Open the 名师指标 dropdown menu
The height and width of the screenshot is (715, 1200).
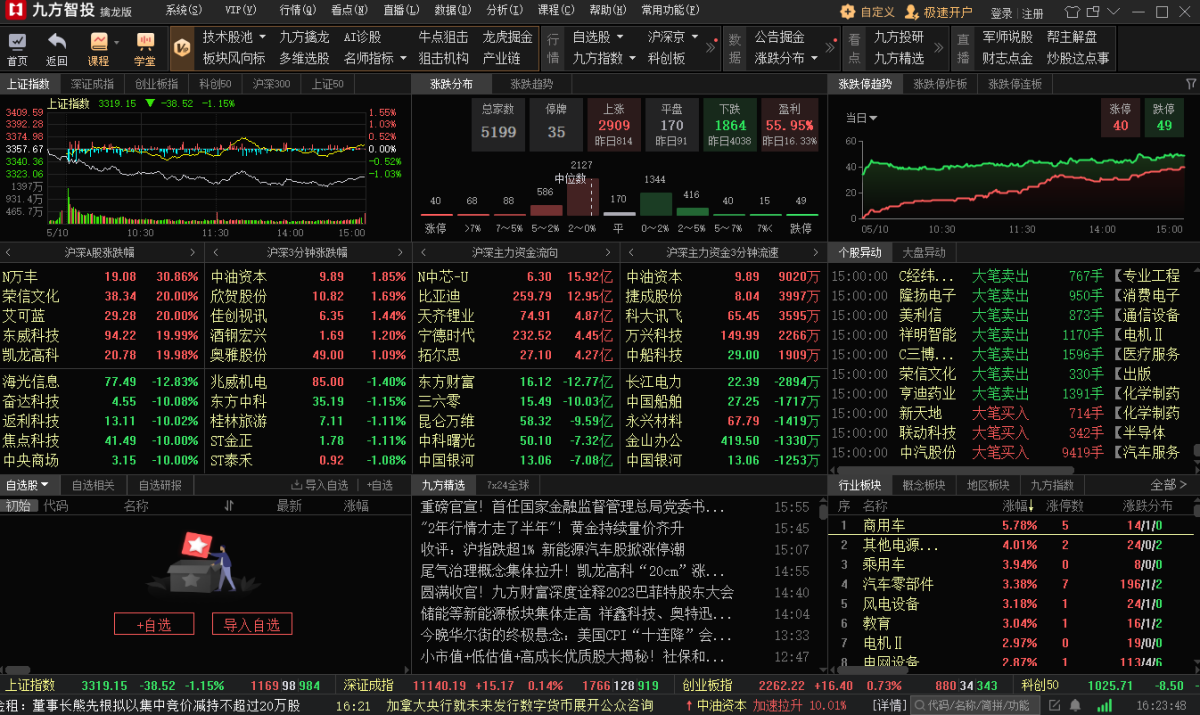tap(375, 58)
